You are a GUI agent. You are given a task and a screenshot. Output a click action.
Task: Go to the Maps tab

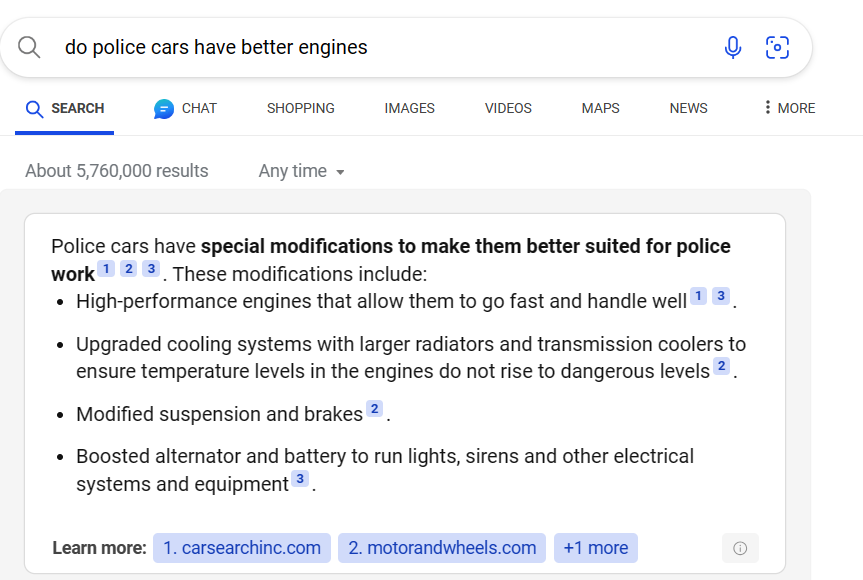(600, 108)
